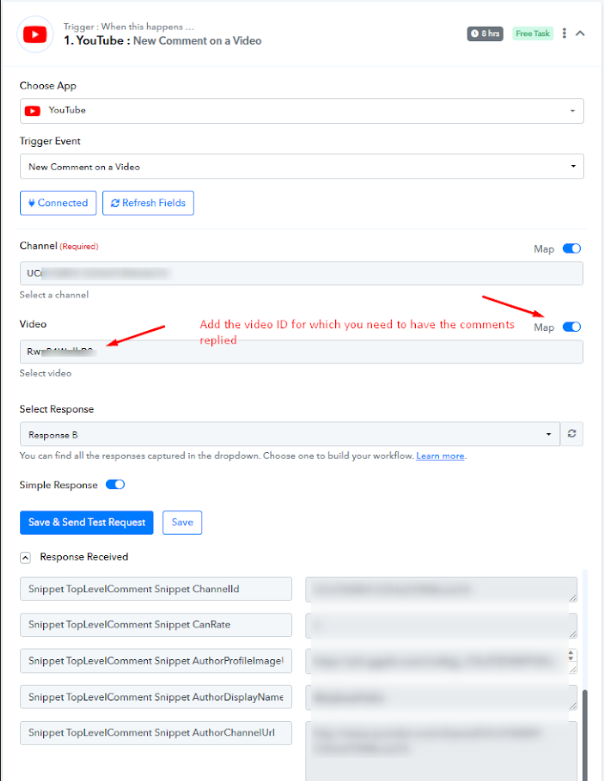This screenshot has height=781, width=604.
Task: Open the Learn more link
Action: 440,456
